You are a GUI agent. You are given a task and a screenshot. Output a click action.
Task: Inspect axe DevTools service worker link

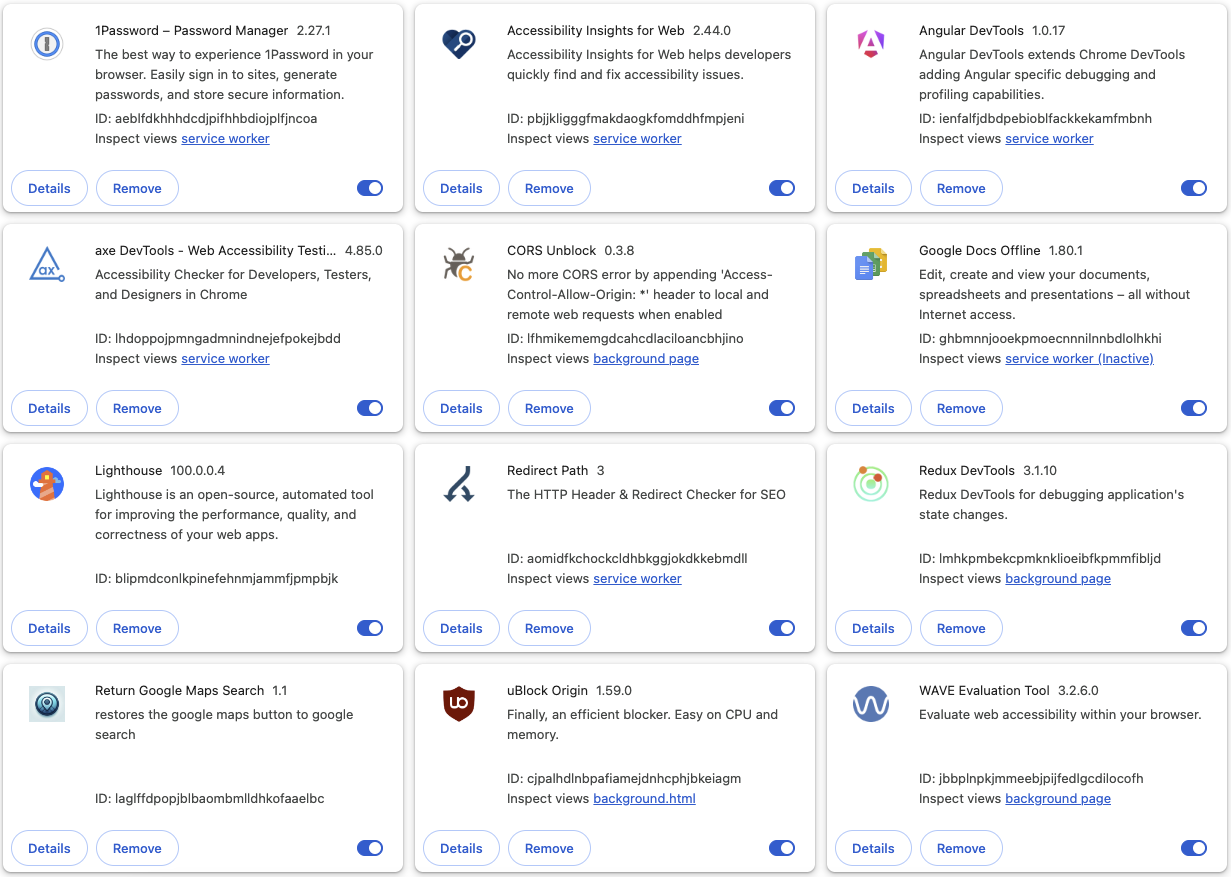point(225,359)
